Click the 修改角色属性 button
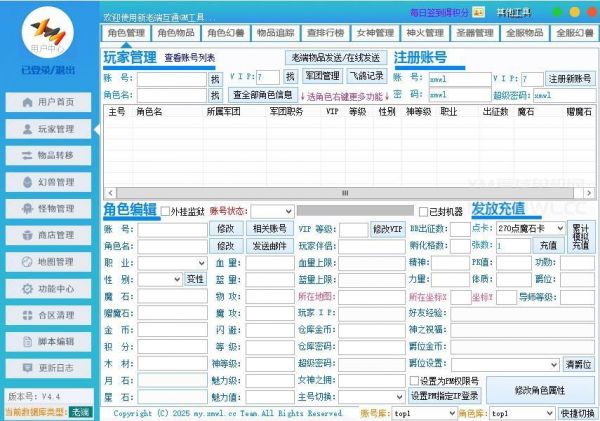The width and height of the screenshot is (600, 421). point(540,390)
